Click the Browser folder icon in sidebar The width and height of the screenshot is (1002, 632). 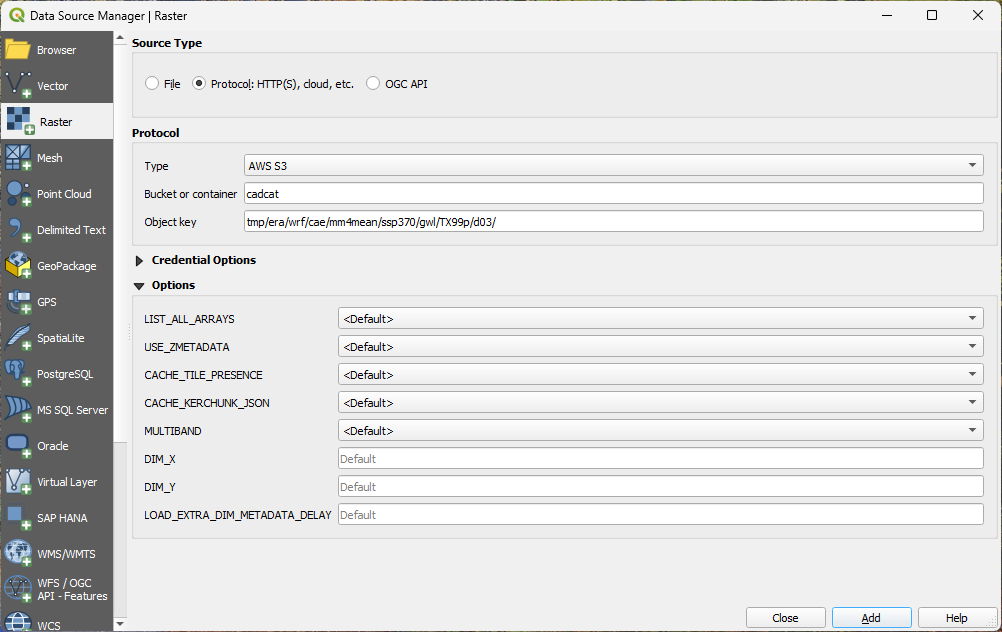[18, 50]
